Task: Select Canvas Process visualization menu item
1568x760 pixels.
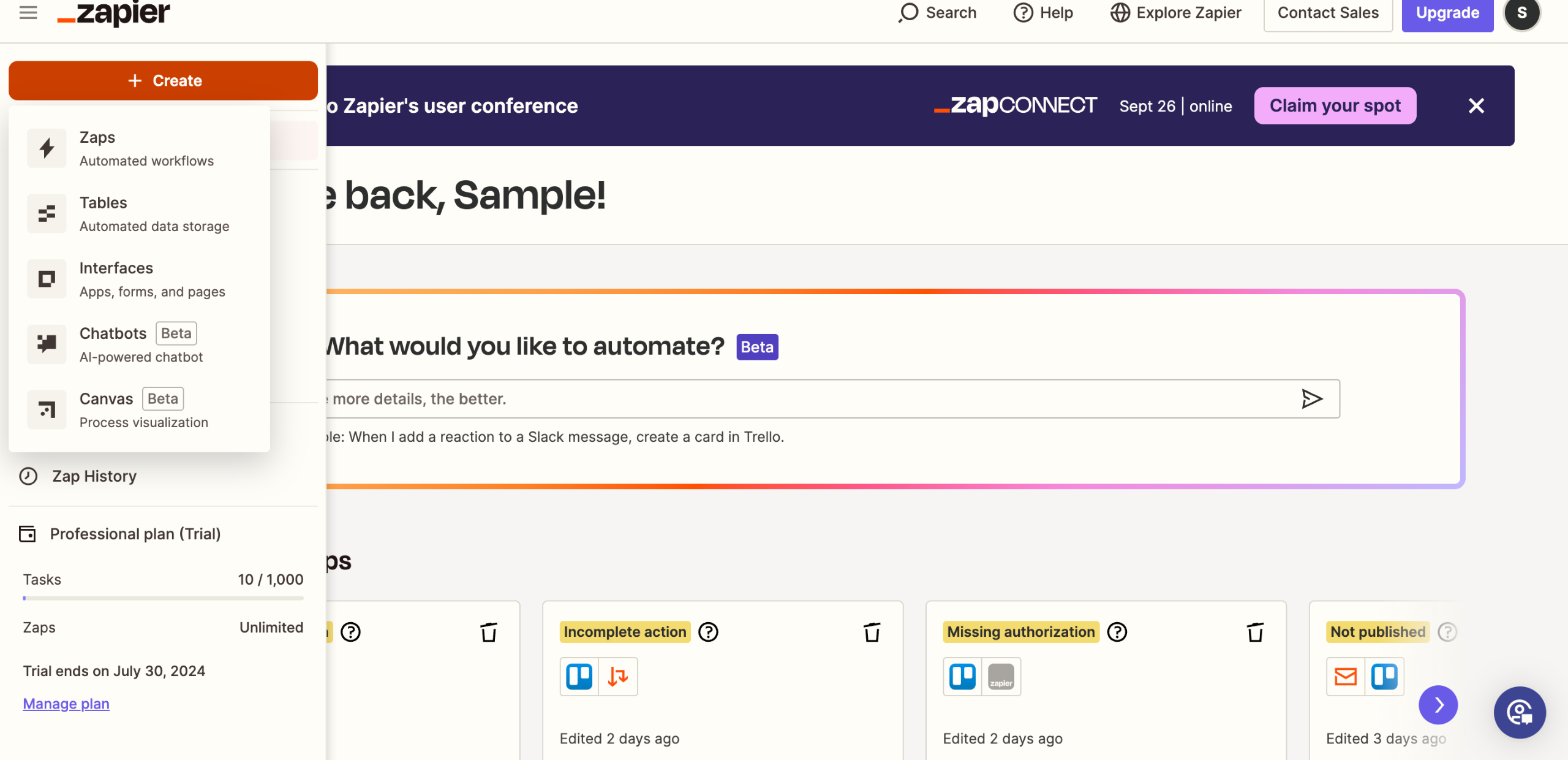Action: click(x=144, y=409)
